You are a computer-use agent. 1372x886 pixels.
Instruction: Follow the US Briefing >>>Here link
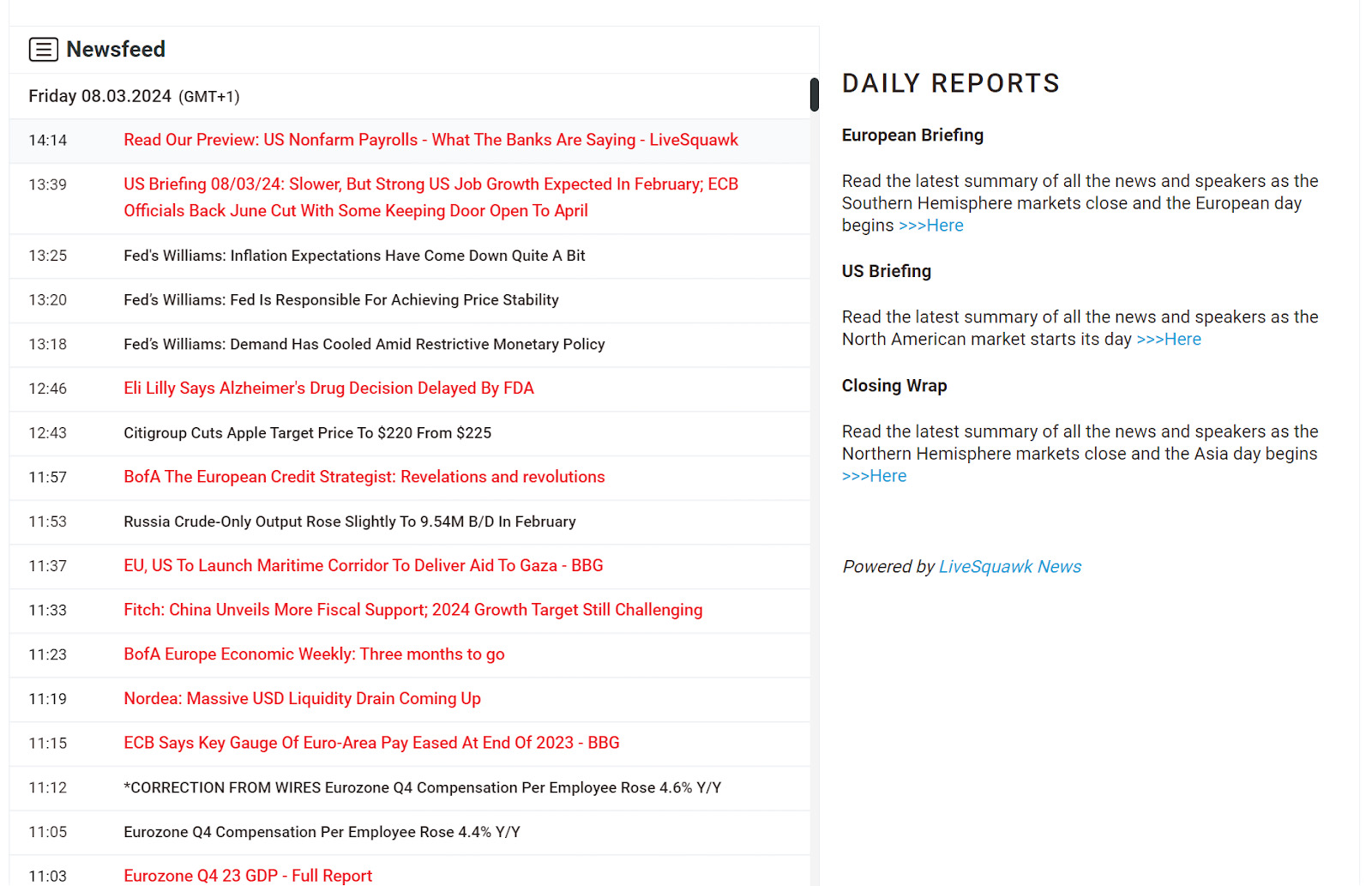tap(1169, 340)
